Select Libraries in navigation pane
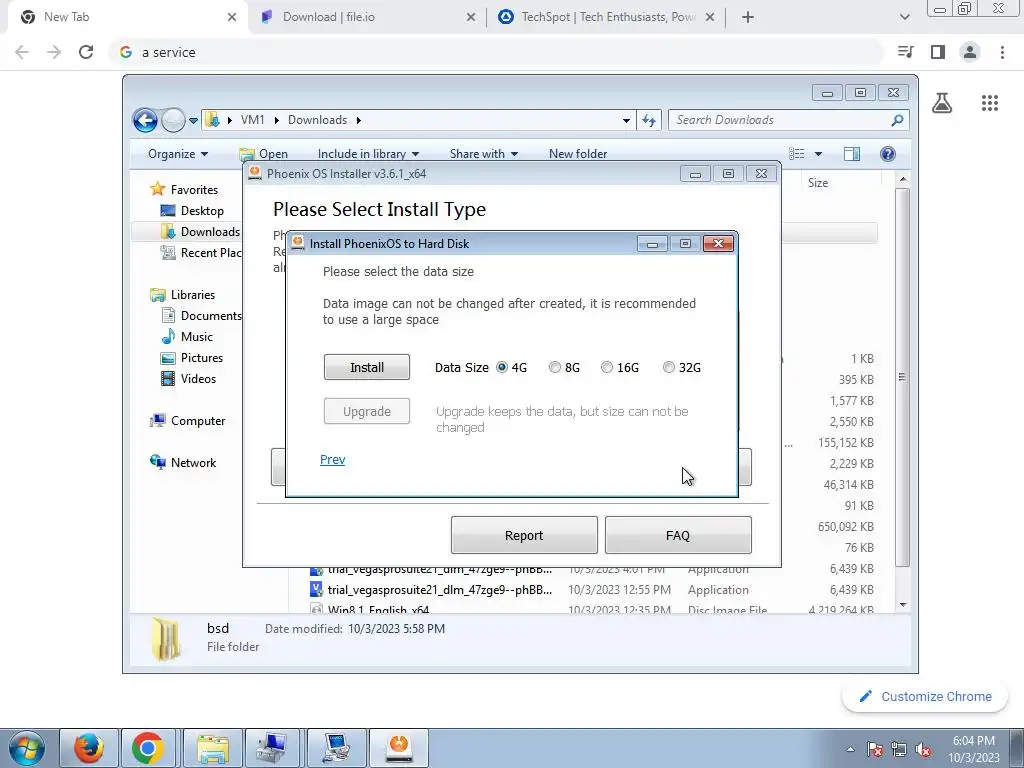The height and width of the screenshot is (768, 1024). pos(182,295)
